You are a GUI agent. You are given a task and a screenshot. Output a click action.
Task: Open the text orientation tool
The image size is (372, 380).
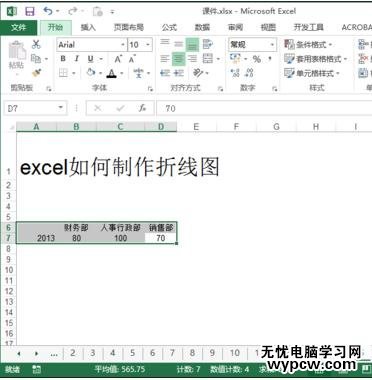(x=198, y=73)
